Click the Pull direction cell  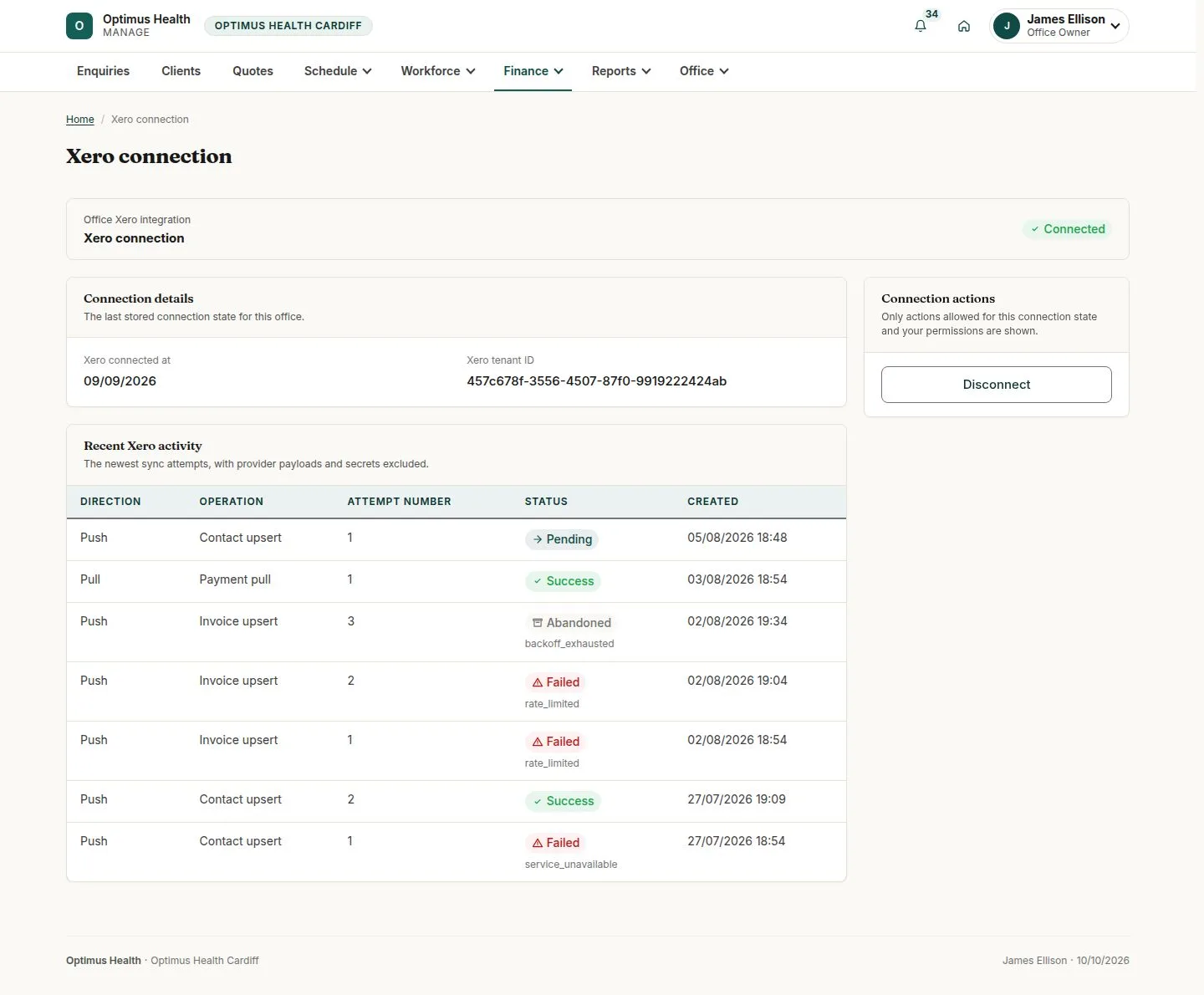click(x=90, y=579)
